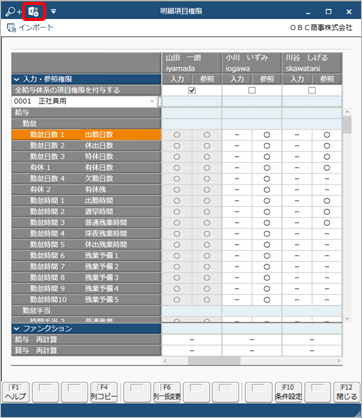
Task: Click the 賞与 再計算 function row
Action: coord(86,351)
